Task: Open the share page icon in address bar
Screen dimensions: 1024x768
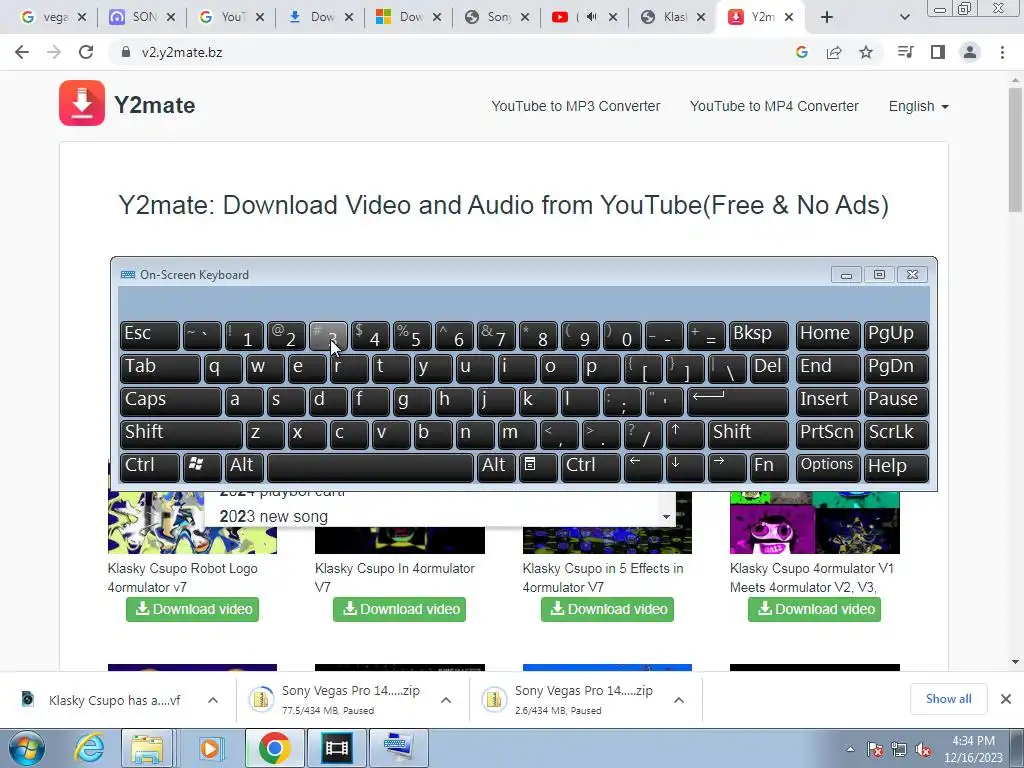Action: tap(834, 52)
